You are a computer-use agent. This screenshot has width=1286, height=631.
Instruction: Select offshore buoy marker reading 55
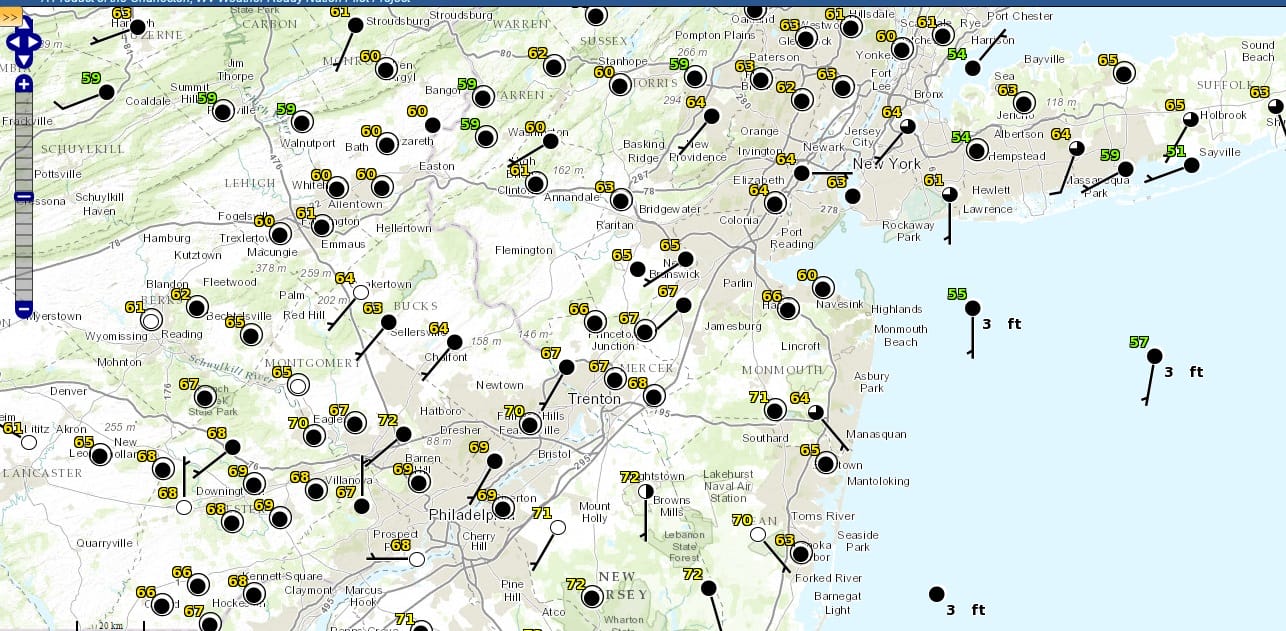[x=972, y=309]
